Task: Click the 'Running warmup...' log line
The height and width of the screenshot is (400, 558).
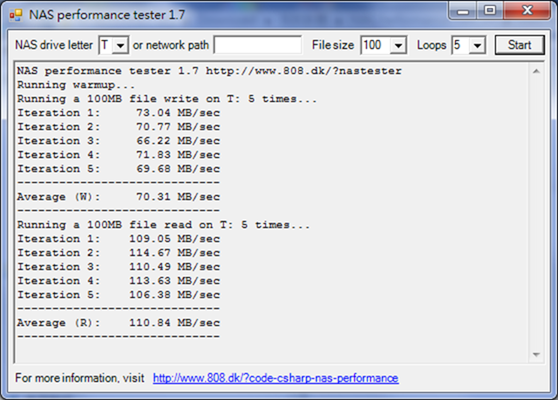Action: (76, 85)
